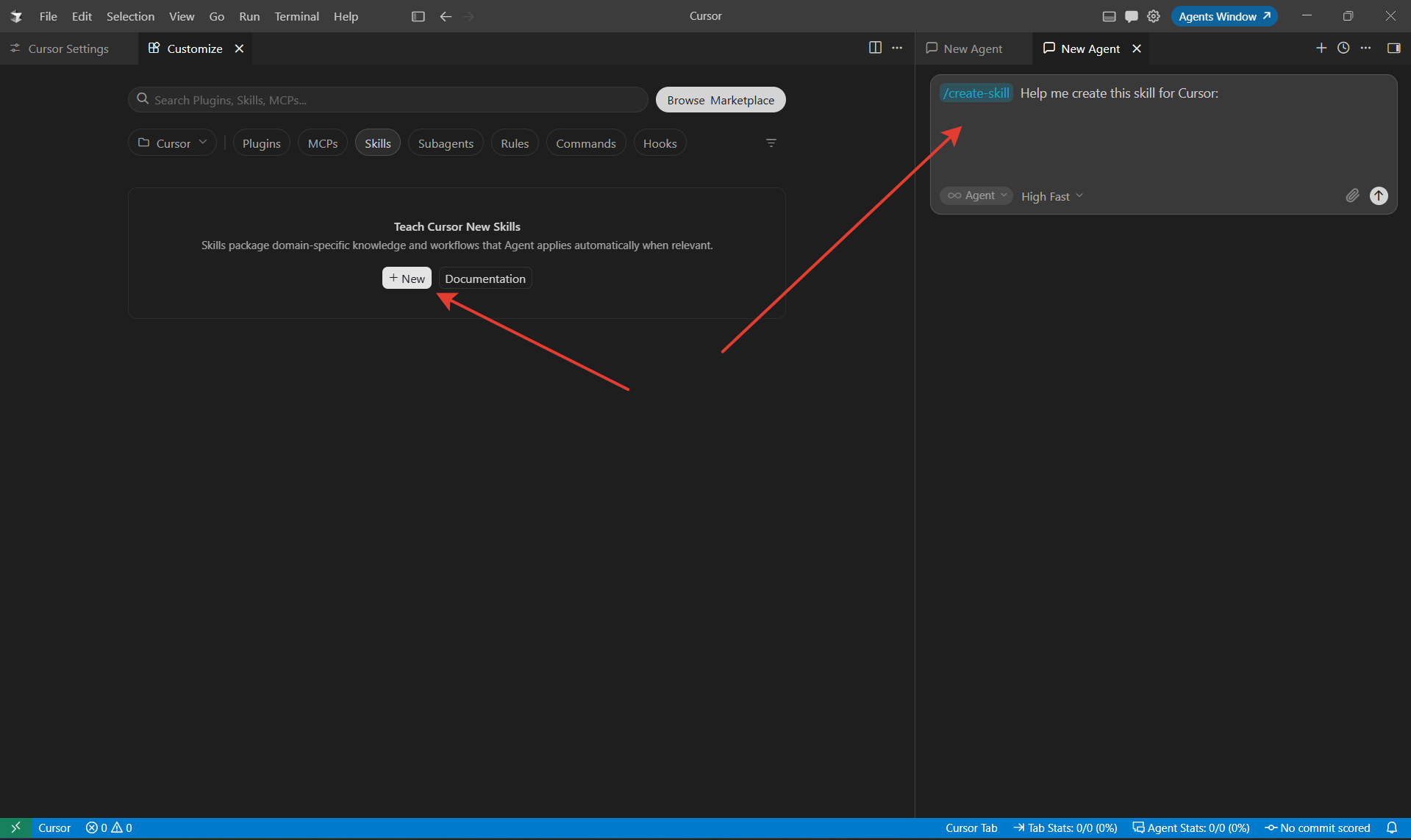Send the prompt with the up-arrow button
The width and height of the screenshot is (1411, 840).
point(1379,195)
